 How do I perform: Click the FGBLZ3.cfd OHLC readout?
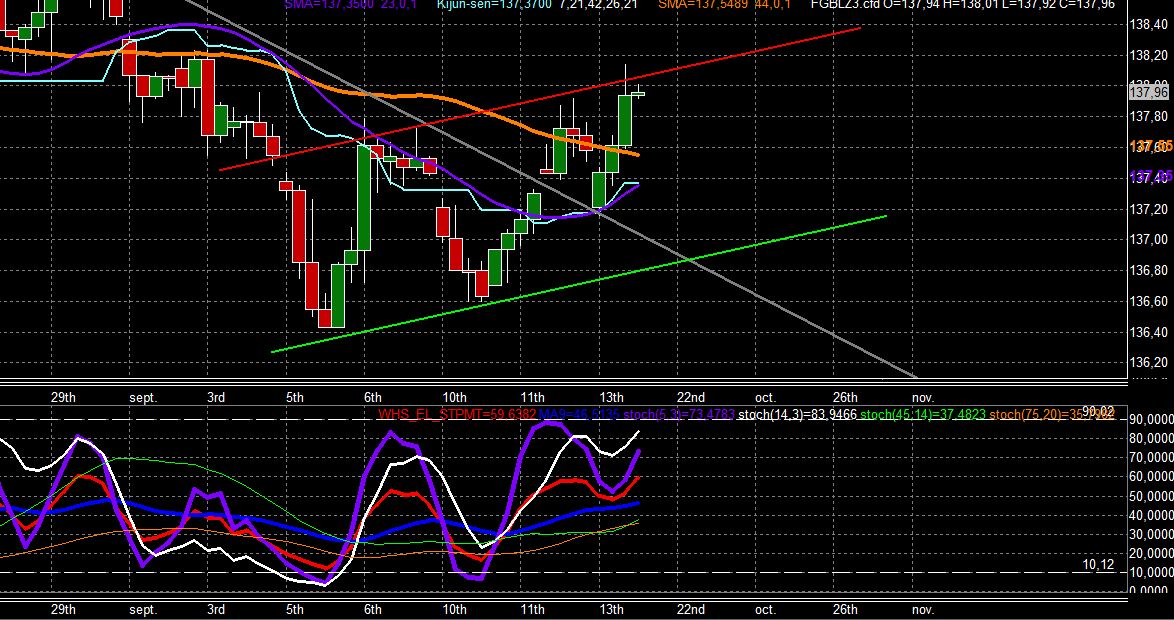(x=962, y=4)
